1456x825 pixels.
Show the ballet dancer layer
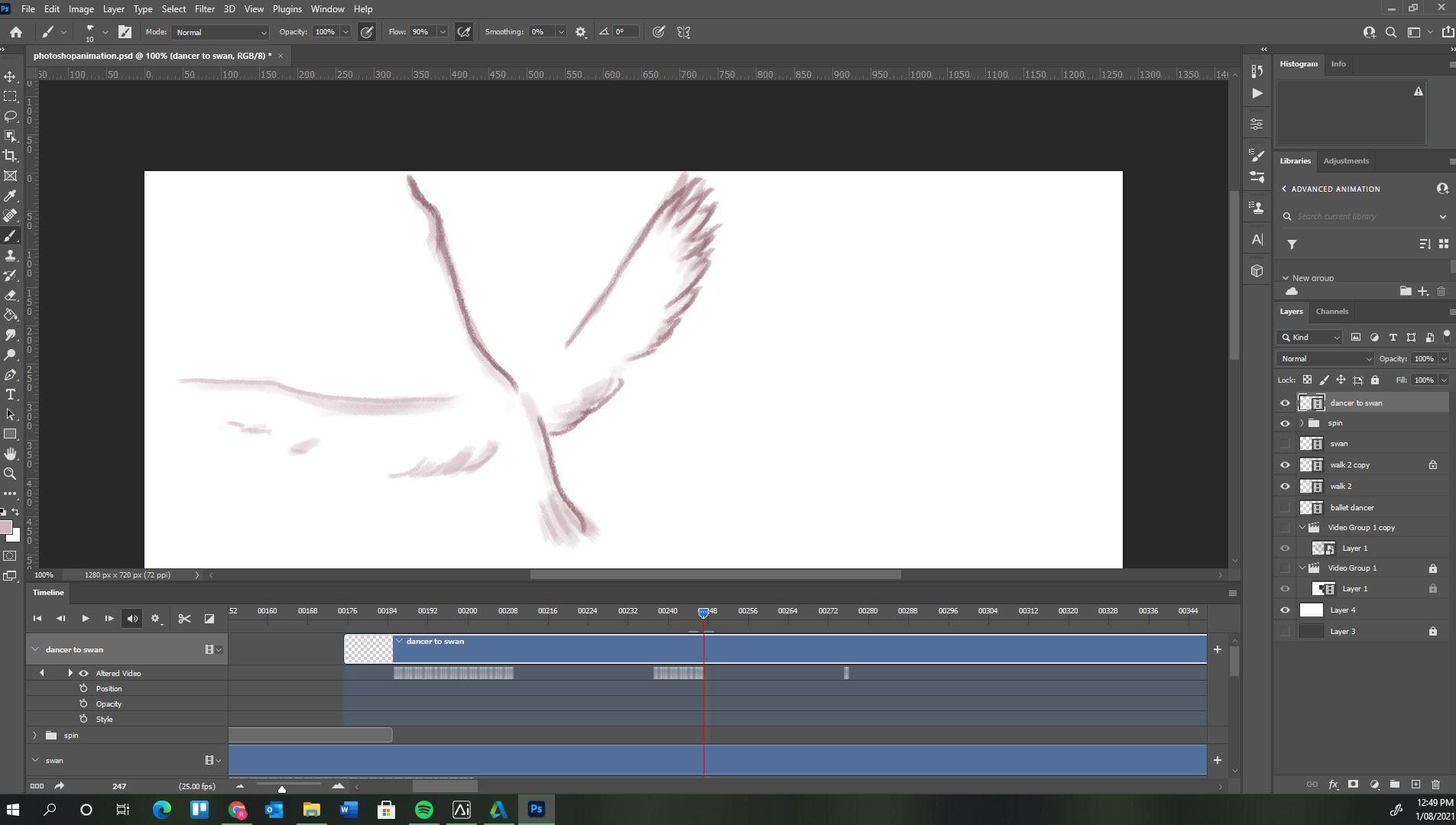coord(1285,508)
